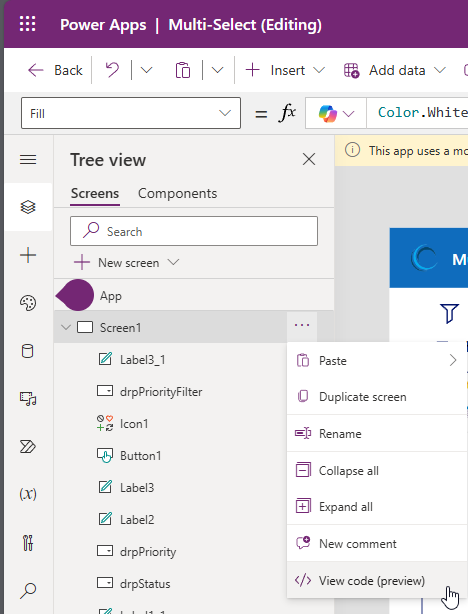
Task: Open the app launcher waffle icon
Action: click(27, 24)
